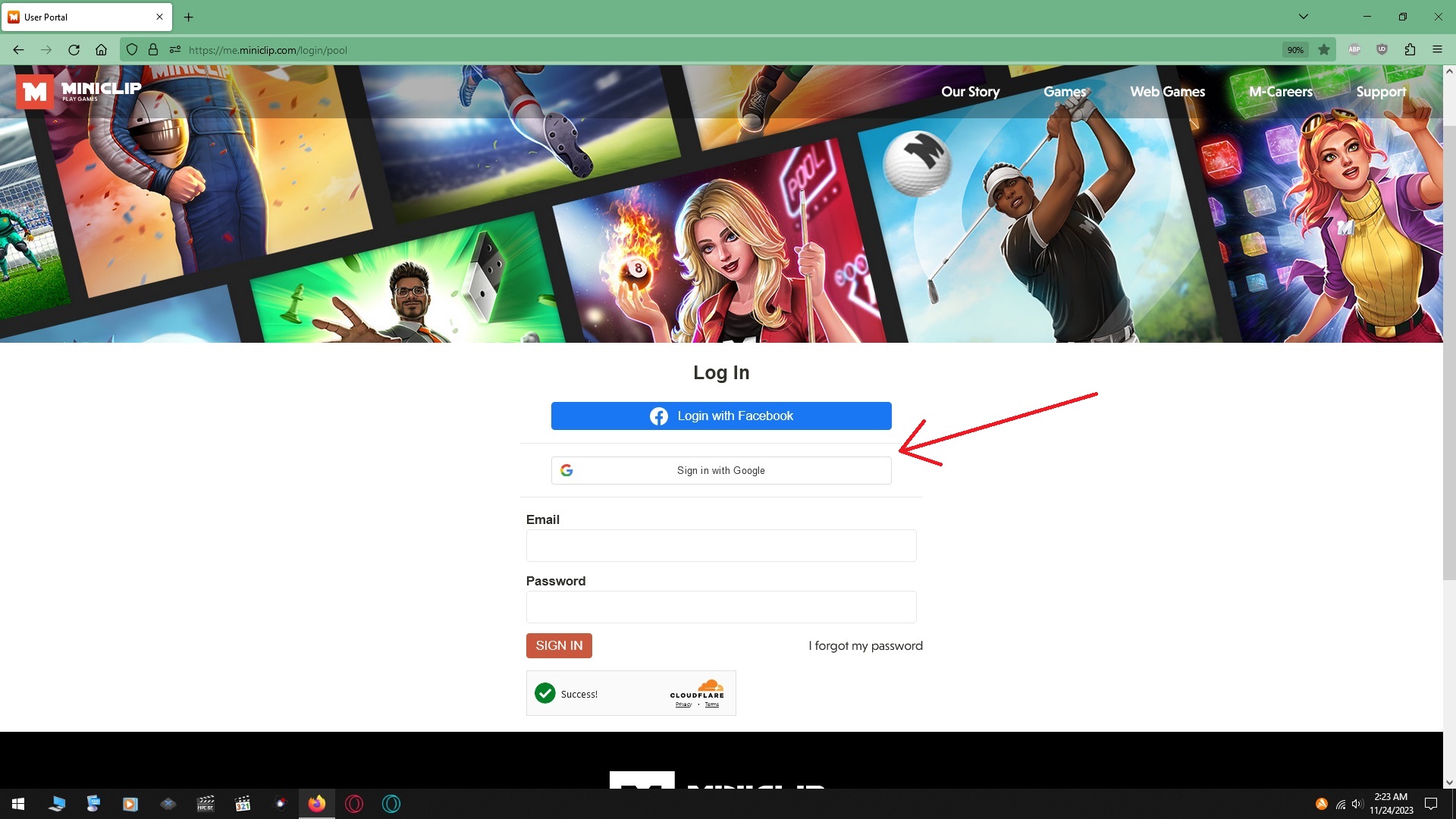Click the Miniclip logo in header

click(x=79, y=92)
